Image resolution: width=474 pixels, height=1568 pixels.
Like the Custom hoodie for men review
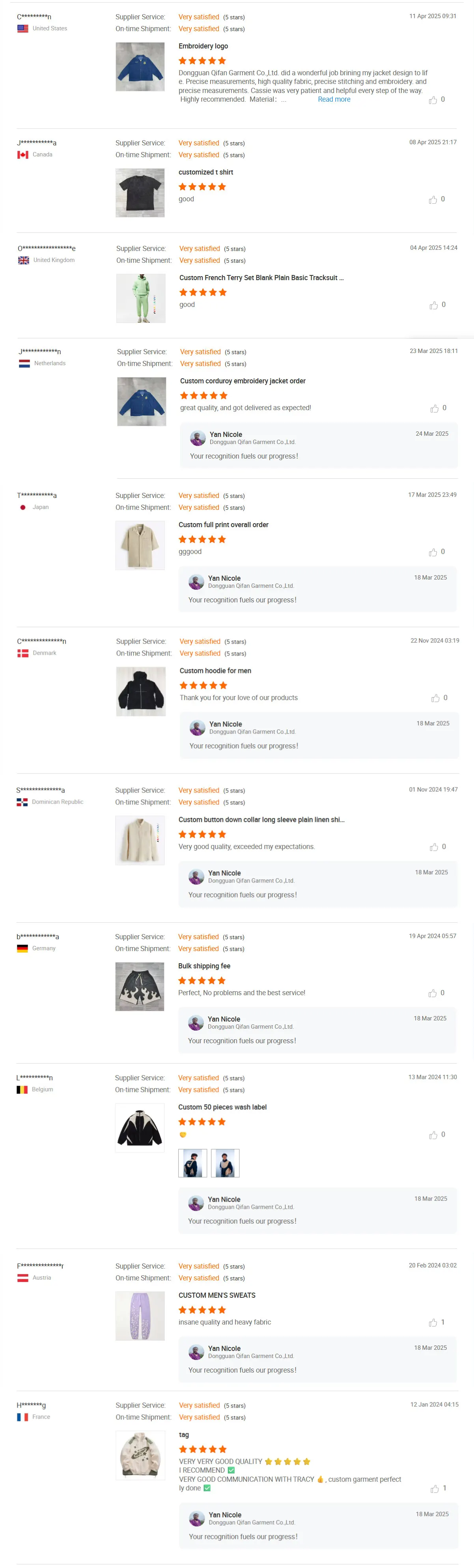(435, 698)
